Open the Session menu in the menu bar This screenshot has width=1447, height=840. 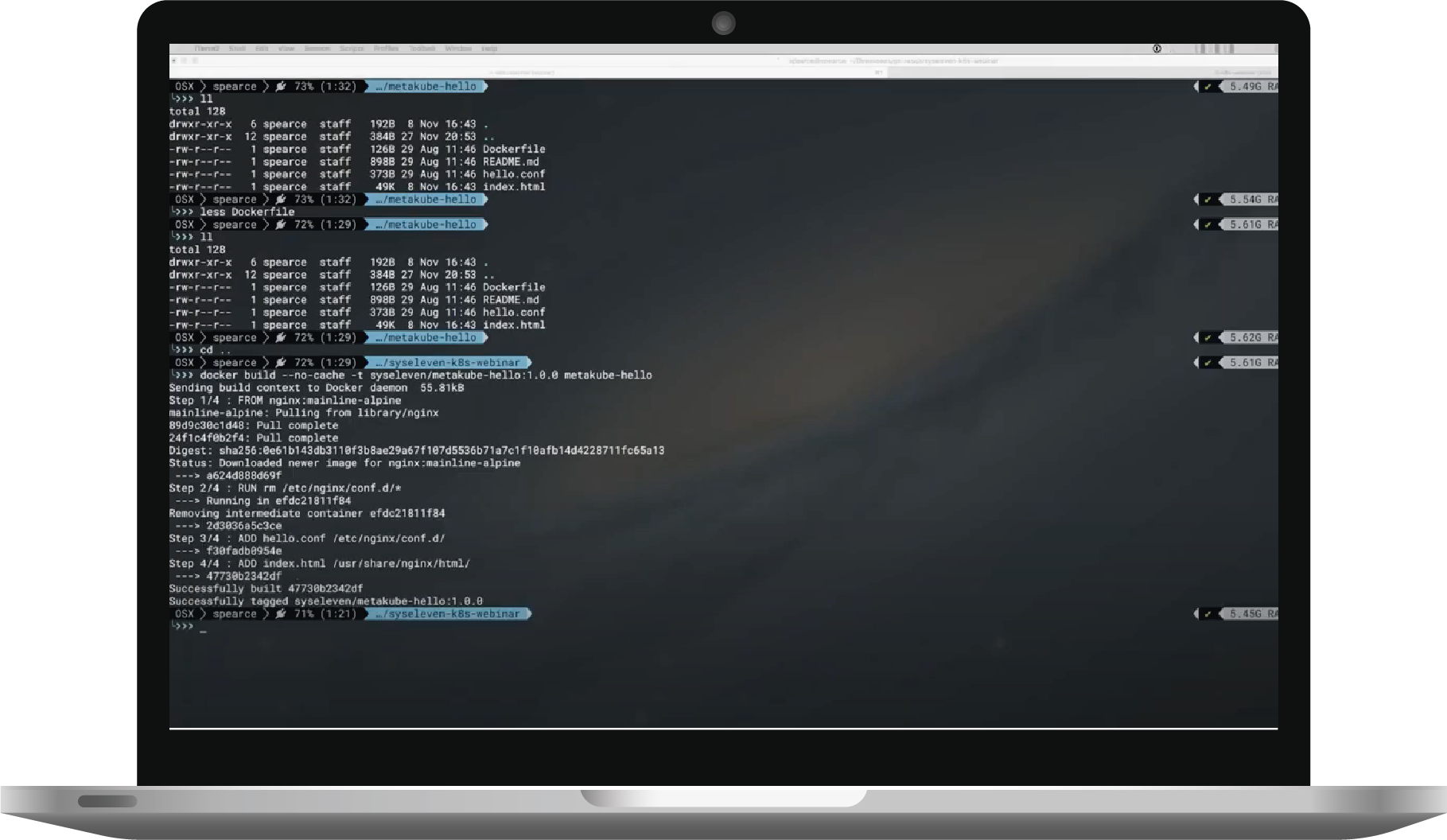pos(317,49)
